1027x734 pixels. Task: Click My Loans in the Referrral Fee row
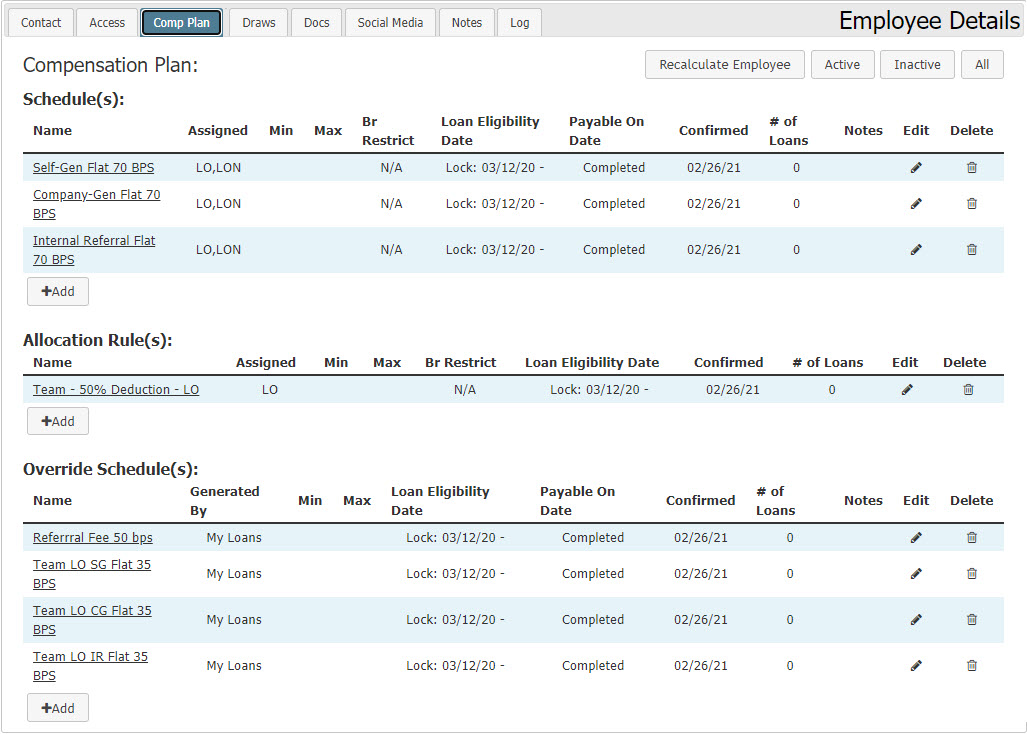[x=234, y=538]
